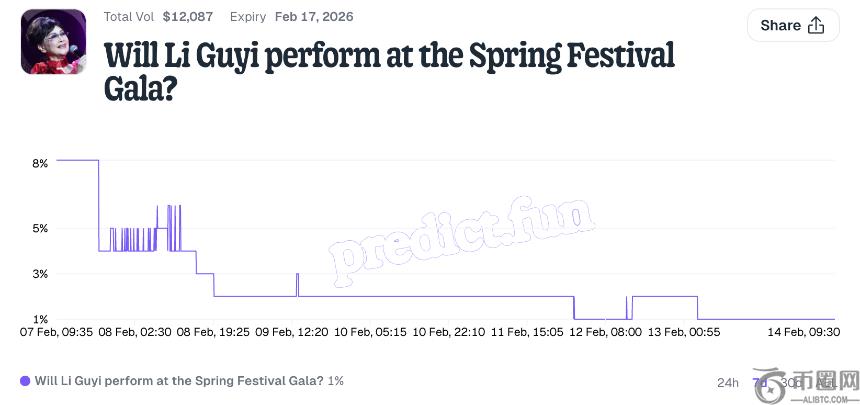Click the 07 Feb, 09:35 axis label

coord(56,331)
